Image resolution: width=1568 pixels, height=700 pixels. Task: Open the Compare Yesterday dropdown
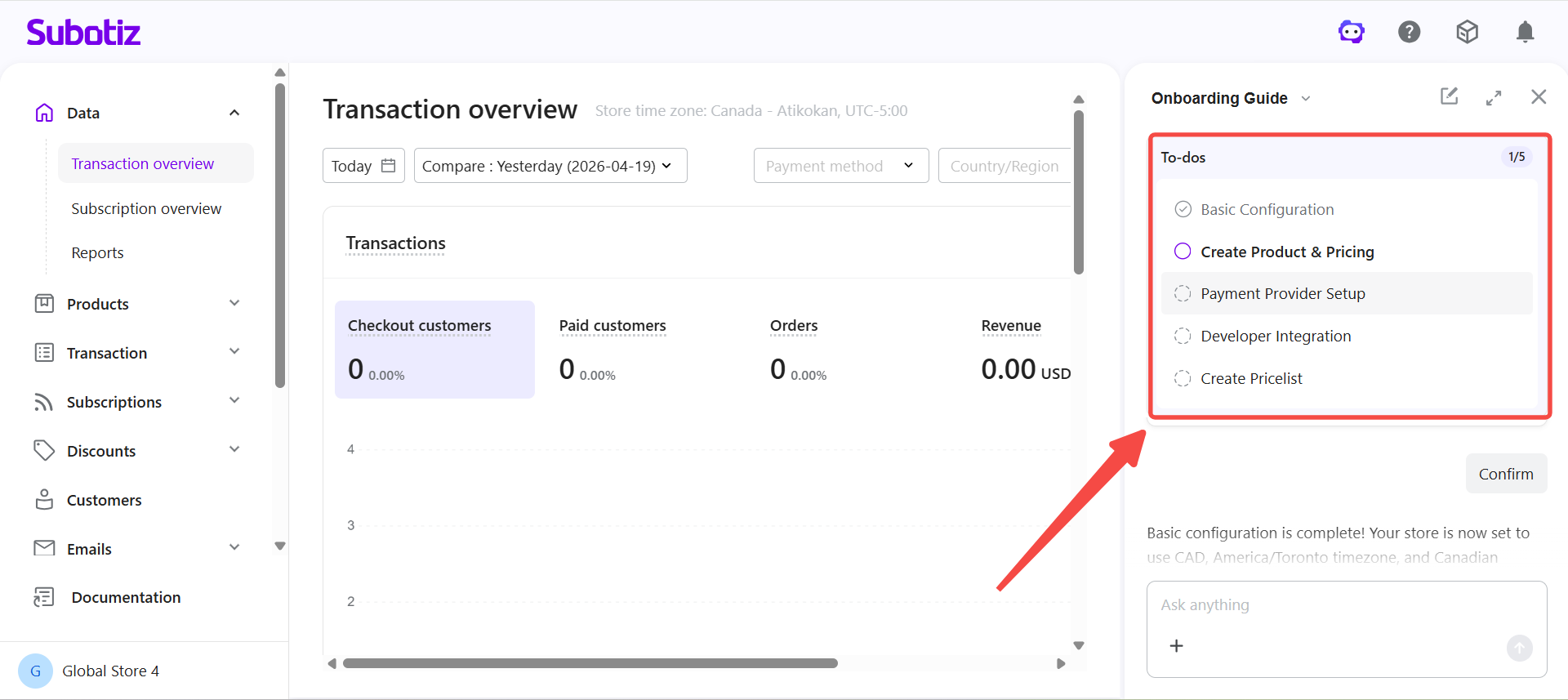550,166
